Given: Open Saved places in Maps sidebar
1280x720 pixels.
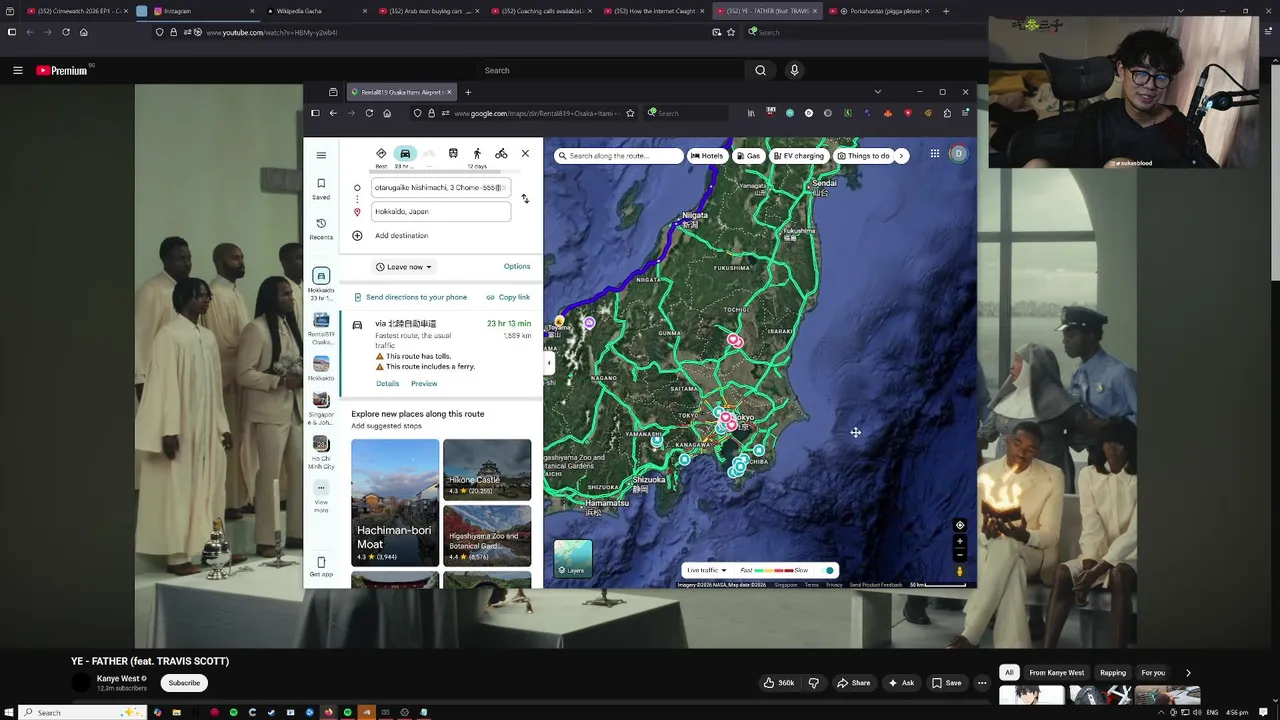Looking at the screenshot, I should pos(321,188).
